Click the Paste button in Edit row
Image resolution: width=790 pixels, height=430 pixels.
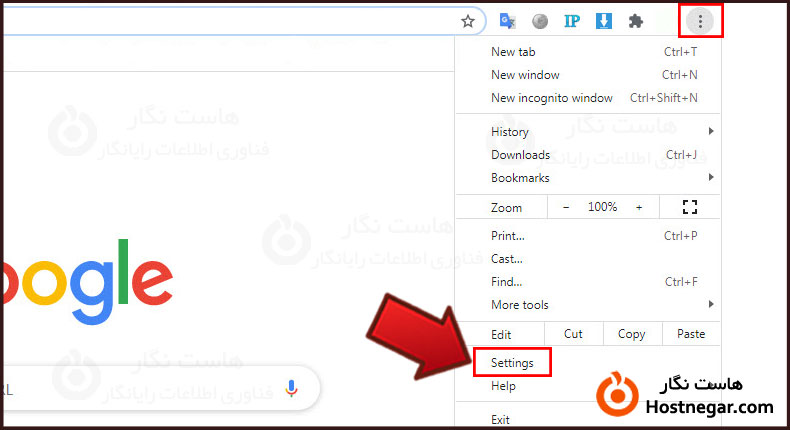690,334
